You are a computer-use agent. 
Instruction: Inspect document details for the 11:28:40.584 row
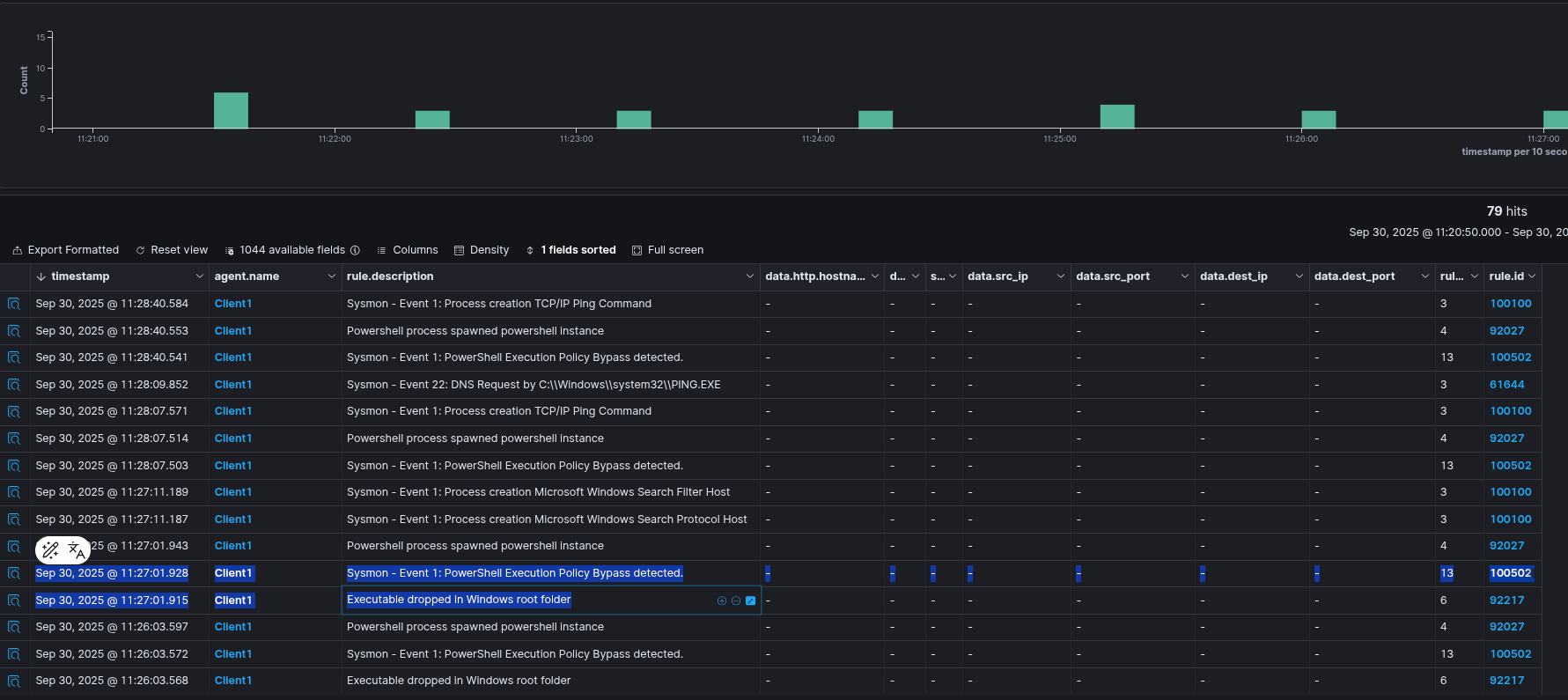14,304
